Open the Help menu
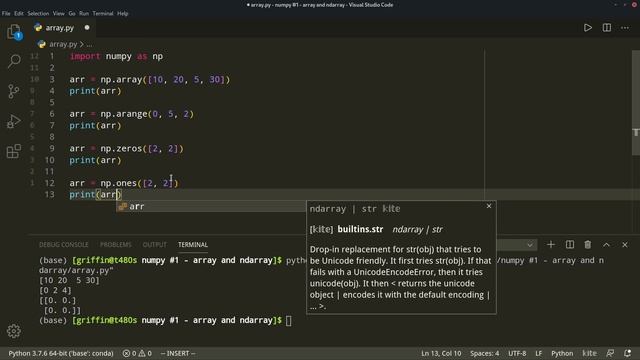640x360 pixels. pyautogui.click(x=122, y=13)
